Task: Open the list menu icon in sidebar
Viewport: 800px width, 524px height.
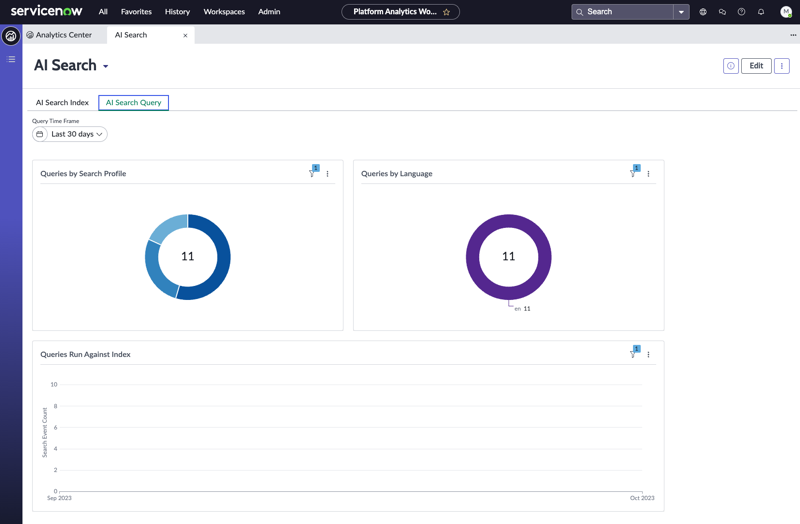Action: (11, 59)
